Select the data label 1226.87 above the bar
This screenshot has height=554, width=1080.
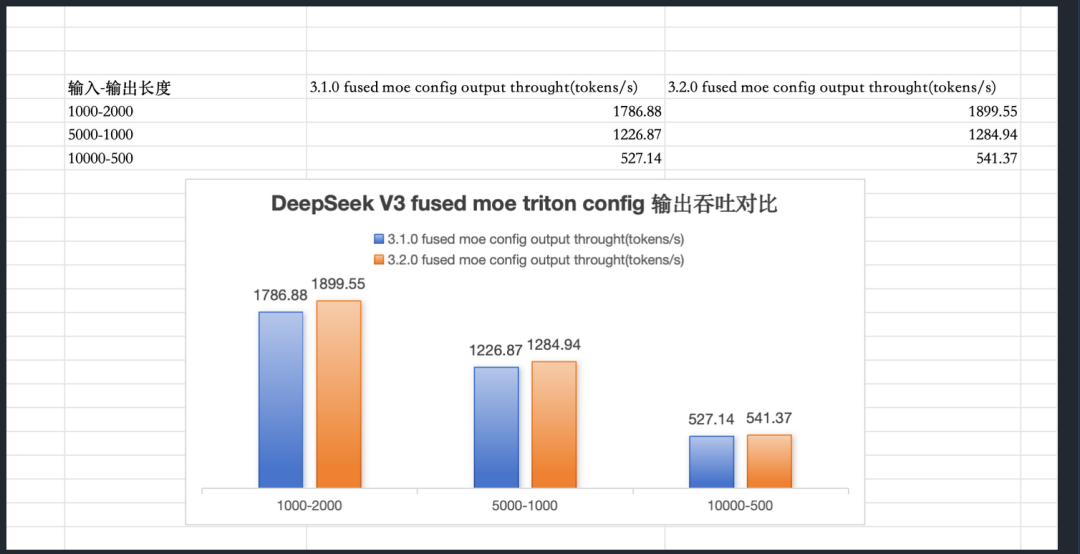click(496, 350)
